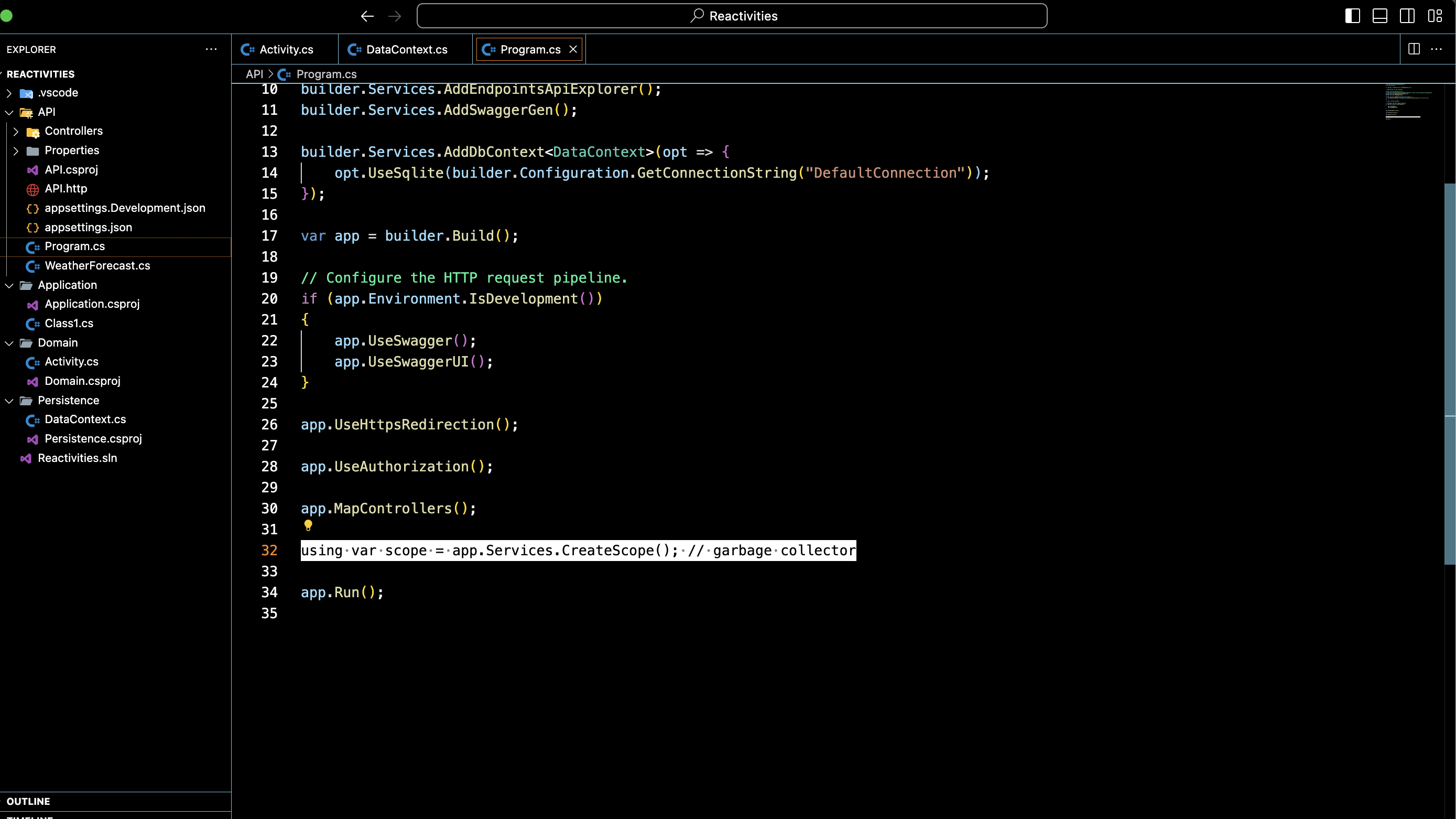Toggle the primary side bar layout icon
This screenshot has height=819, width=1456.
pyautogui.click(x=1352, y=16)
